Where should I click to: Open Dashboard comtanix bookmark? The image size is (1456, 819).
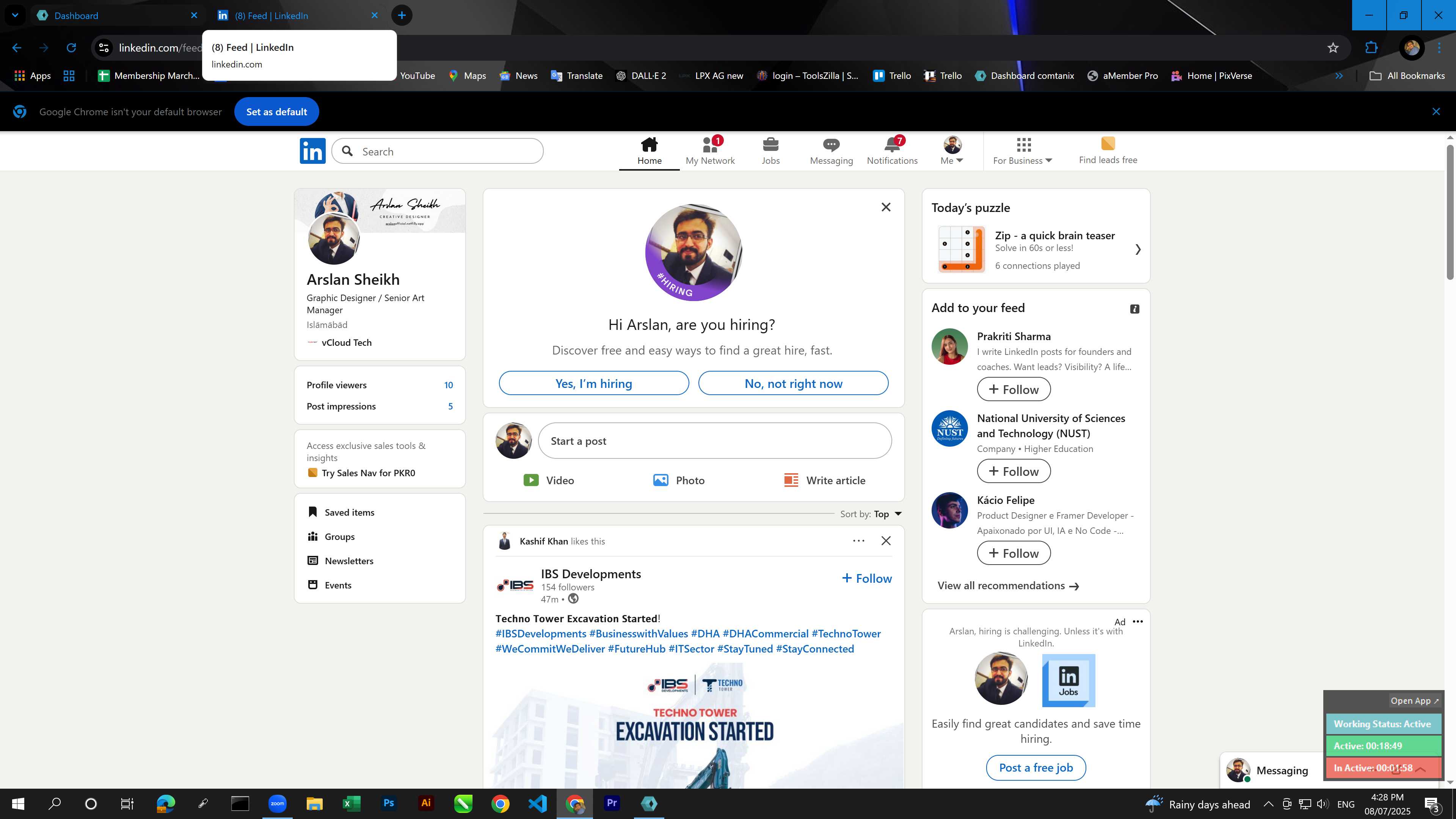[1024, 76]
